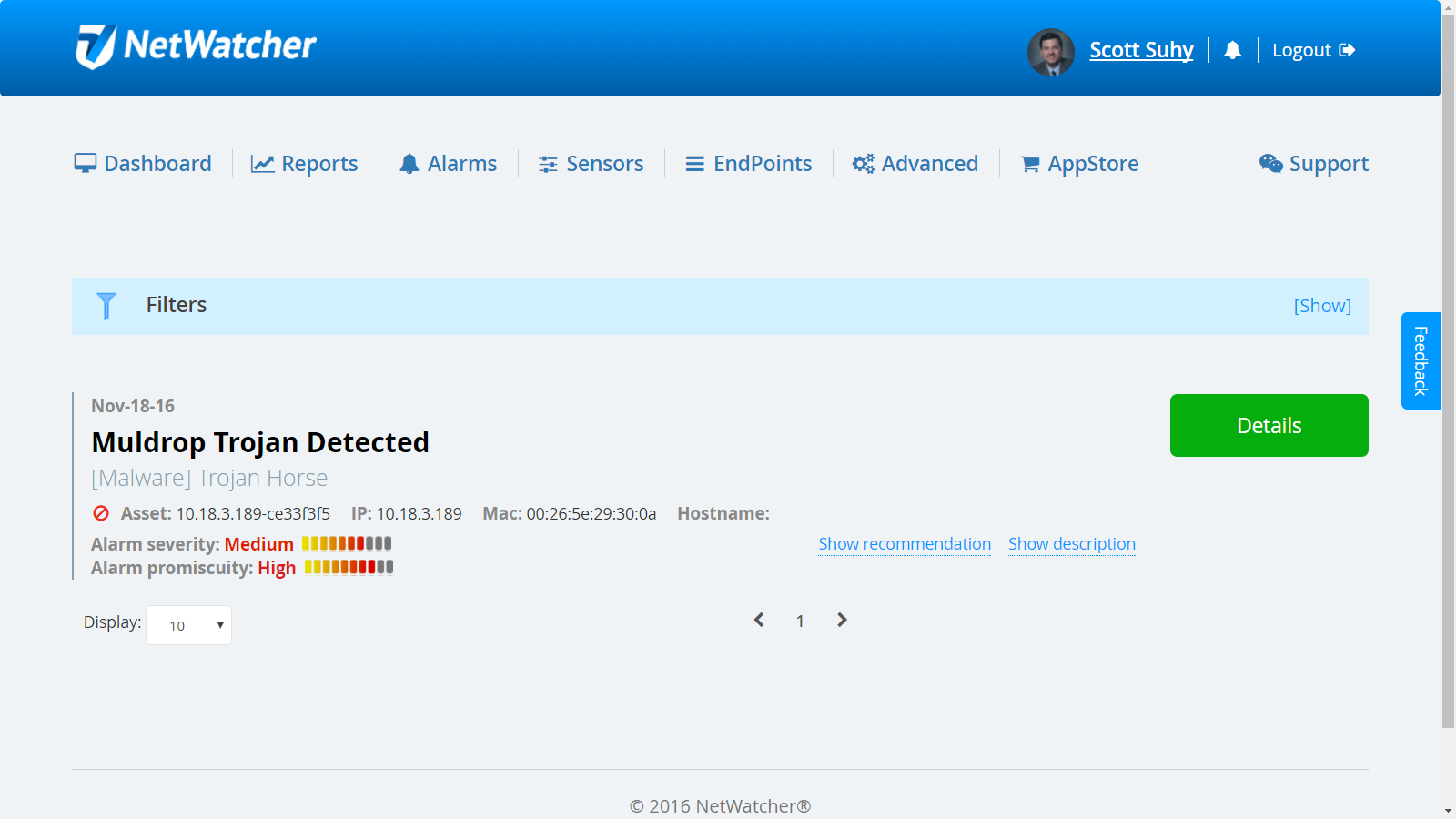This screenshot has height=819, width=1456.
Task: Click the blocked asset prohibition icon
Action: [100, 513]
